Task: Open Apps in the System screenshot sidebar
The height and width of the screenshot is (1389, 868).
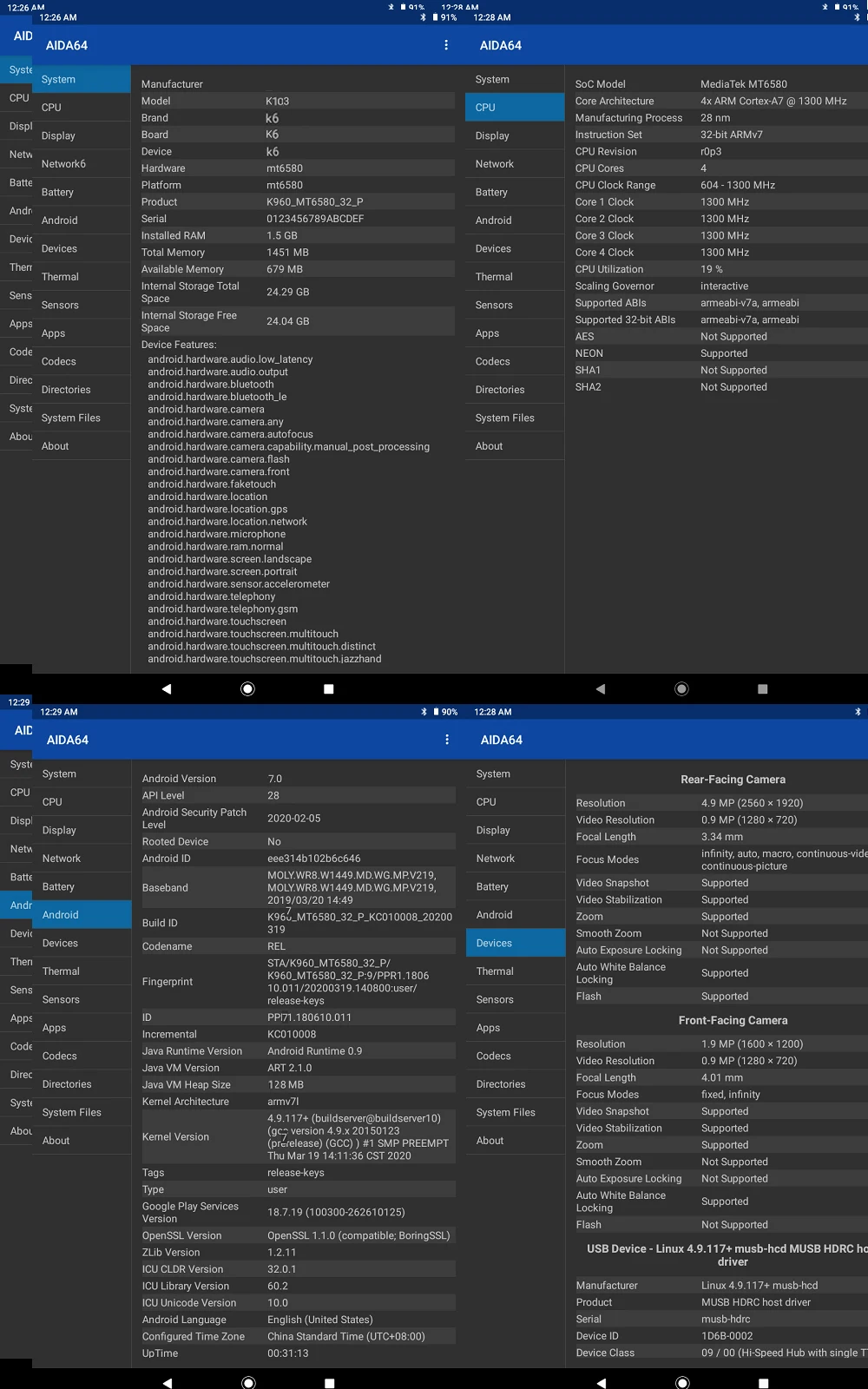Action: click(82, 333)
